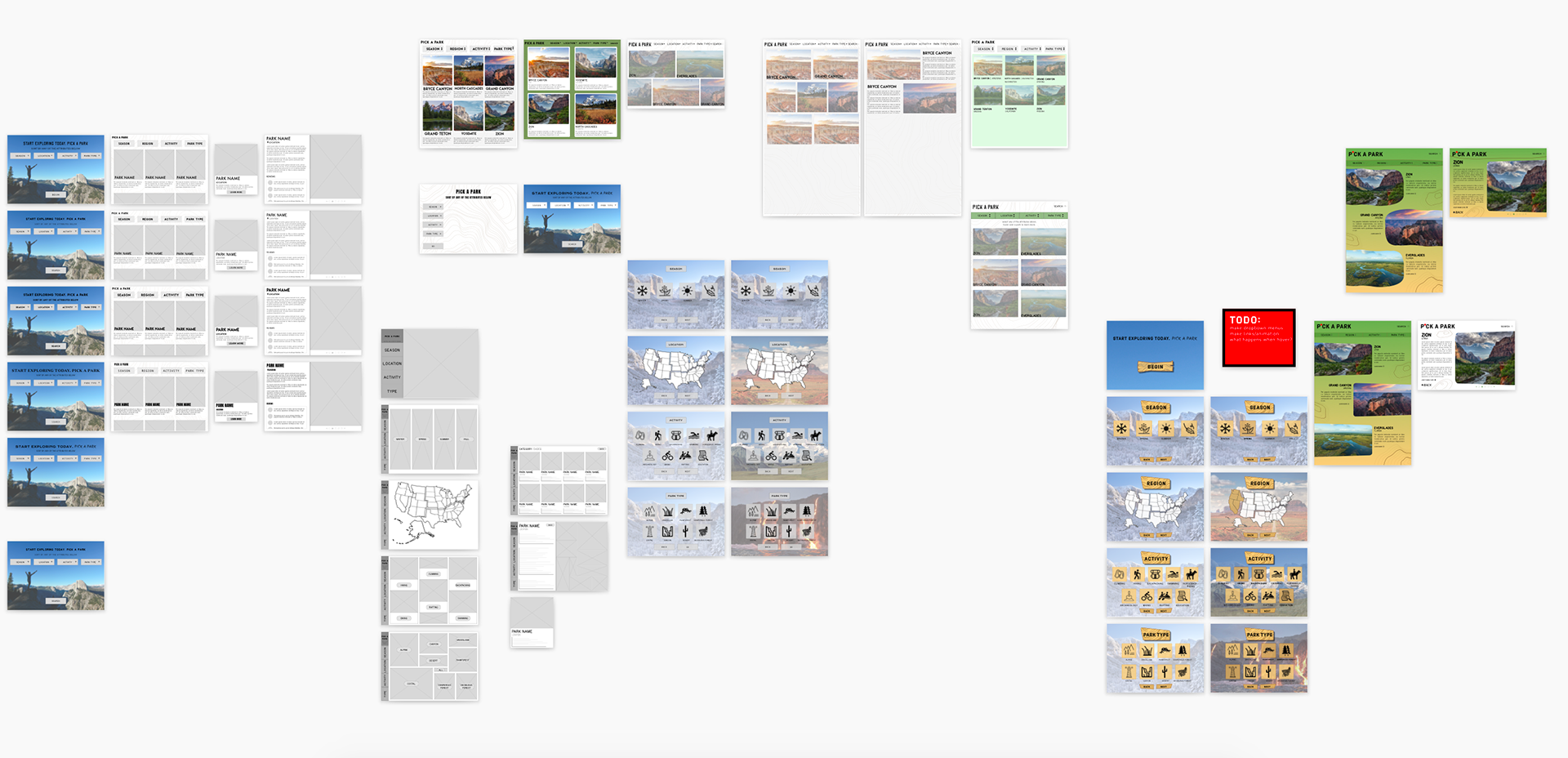Select ACTIVITY tab in white six-photo Pick a Park frame
Image resolution: width=1568 pixels, height=758 pixels.
(x=482, y=49)
